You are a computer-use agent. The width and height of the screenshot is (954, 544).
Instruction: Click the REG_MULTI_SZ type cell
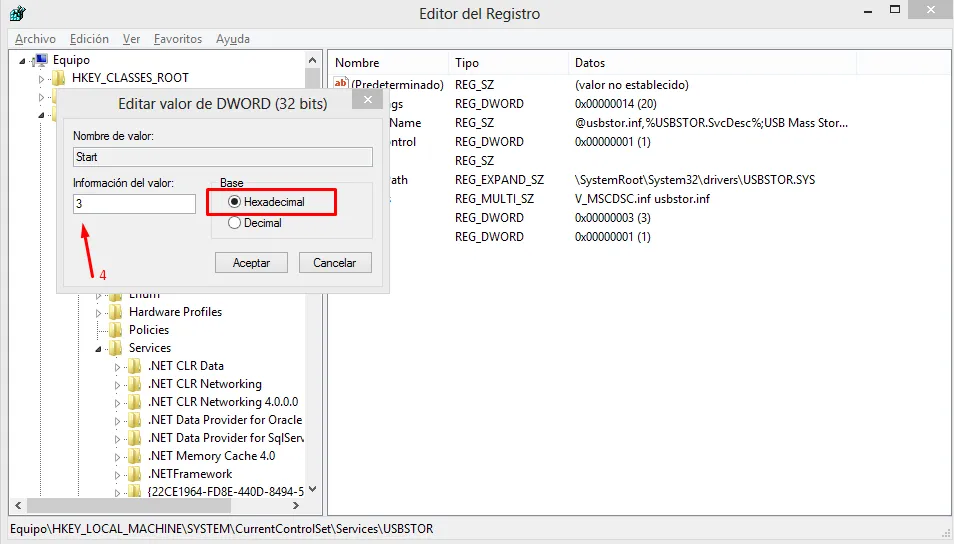tap(494, 198)
